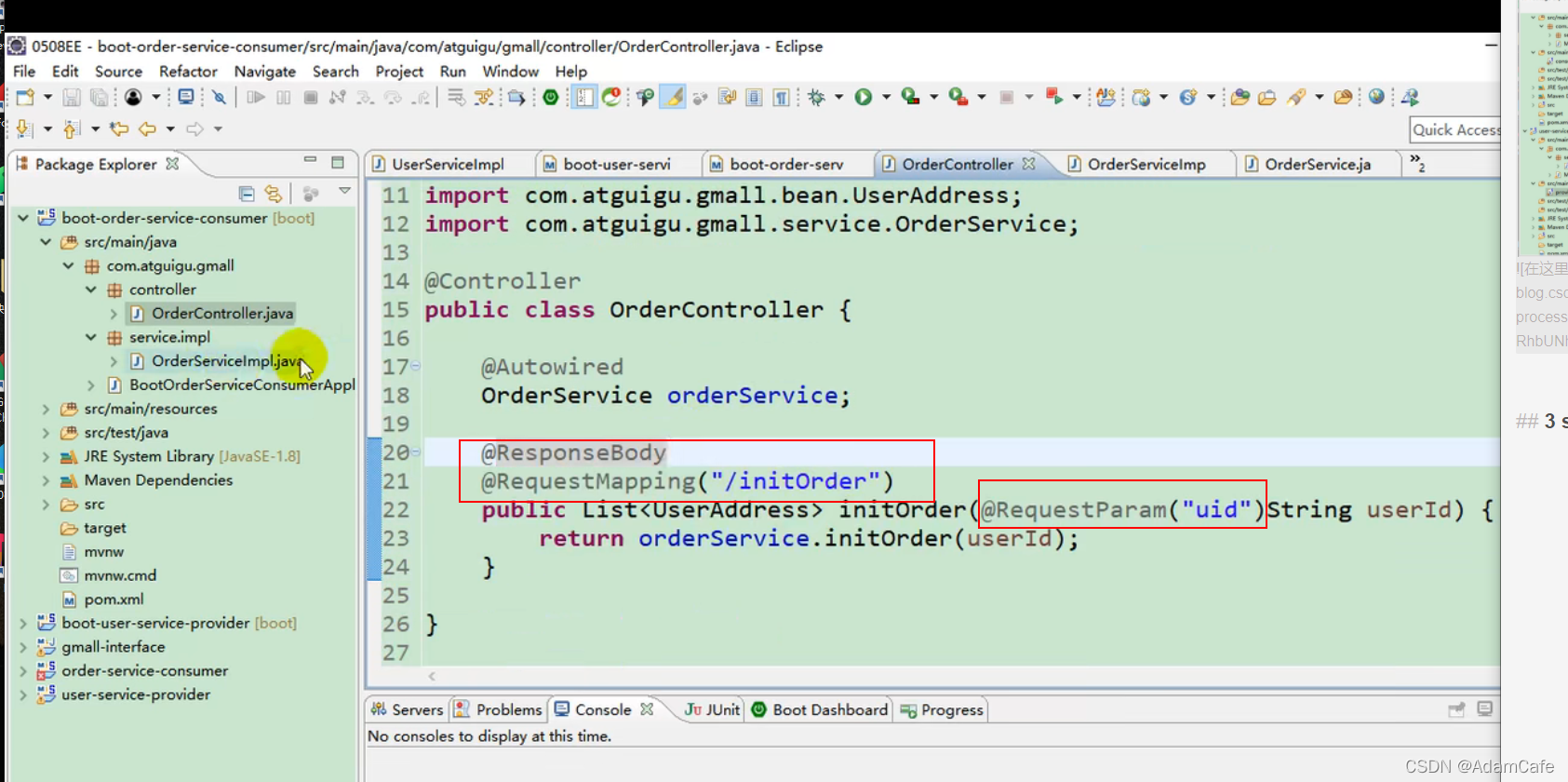1568x782 pixels.
Task: Click the Save All toolbar icon
Action: click(99, 97)
